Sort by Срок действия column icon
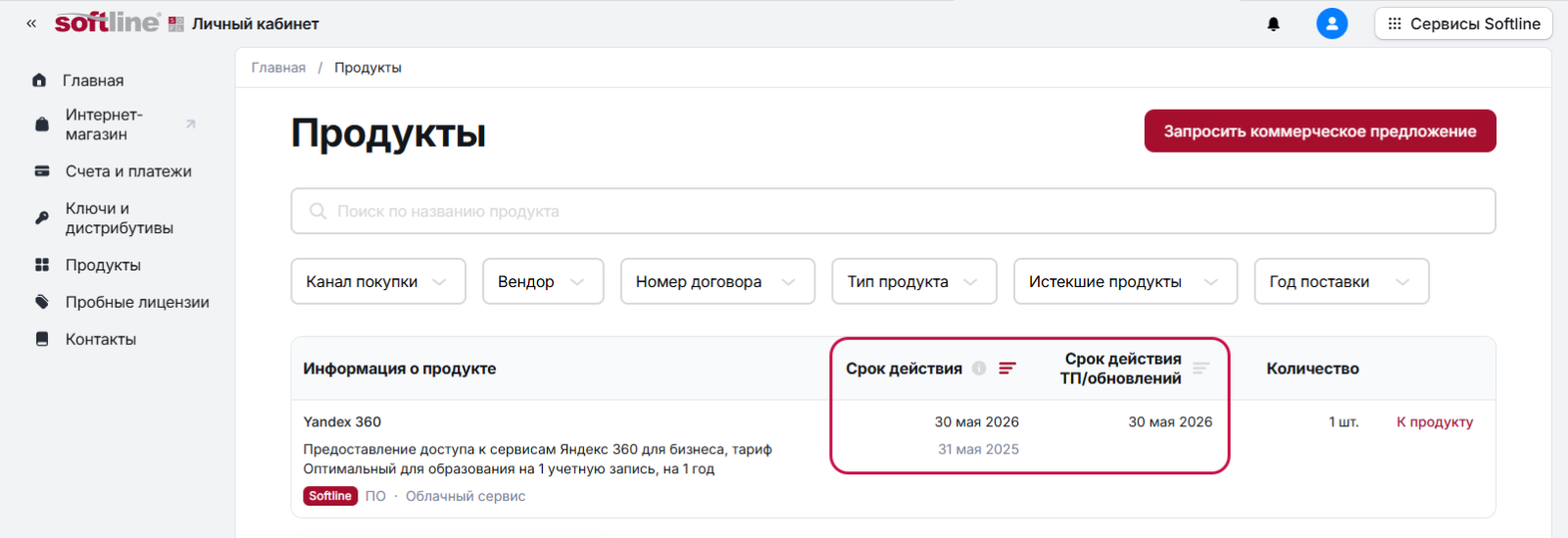The width and height of the screenshot is (1568, 538). pos(1007,368)
